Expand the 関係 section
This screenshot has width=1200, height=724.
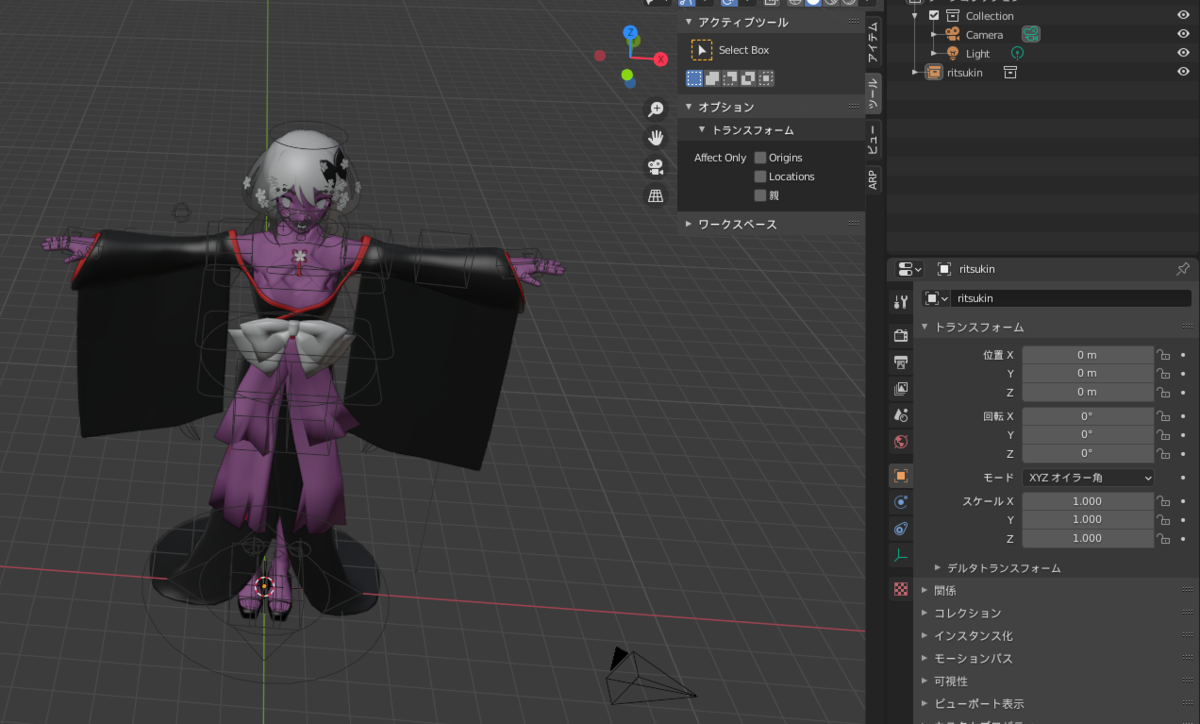click(x=925, y=591)
